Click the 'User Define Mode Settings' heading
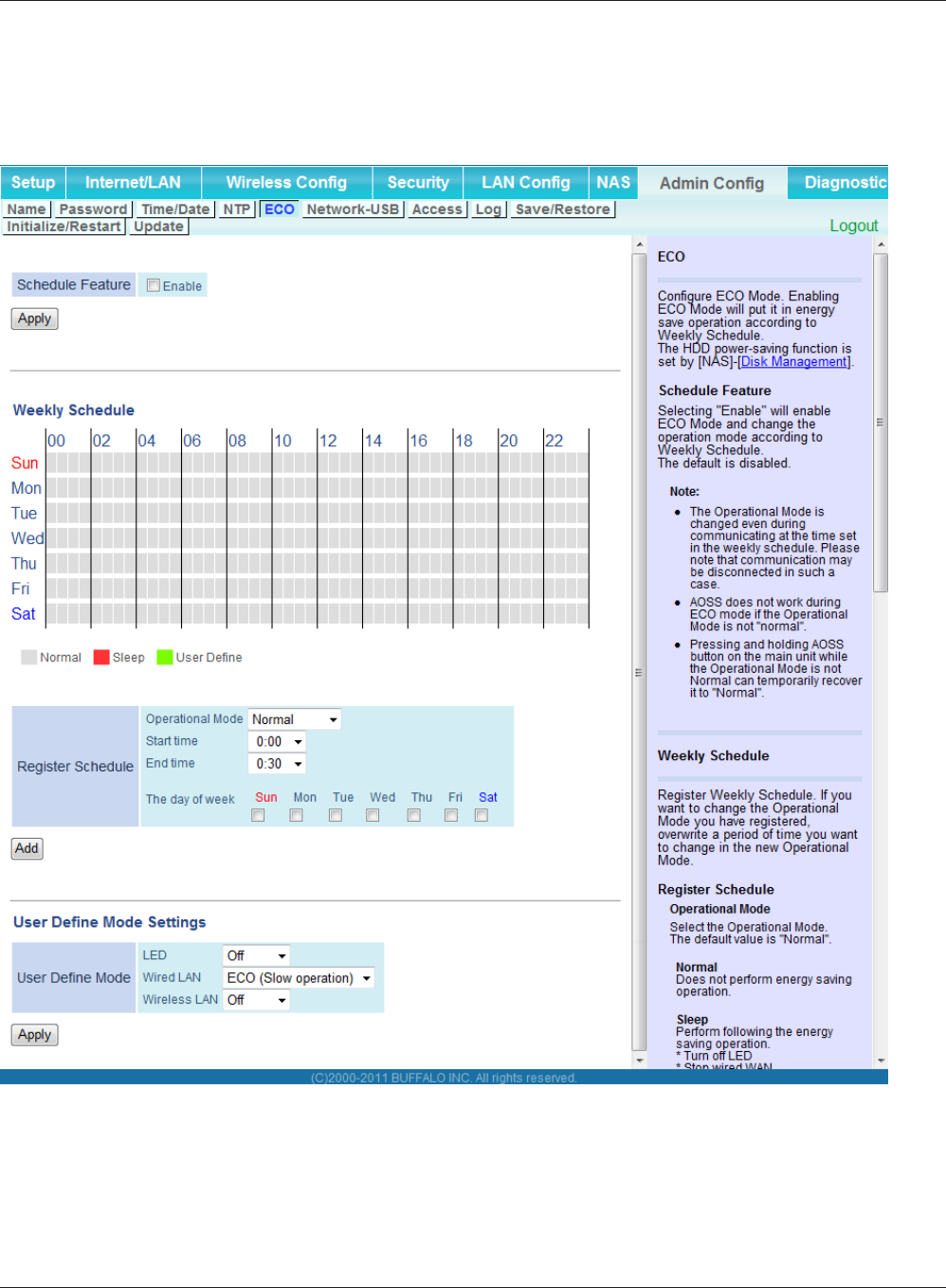Screen dimensions: 946x1288 pos(109,922)
